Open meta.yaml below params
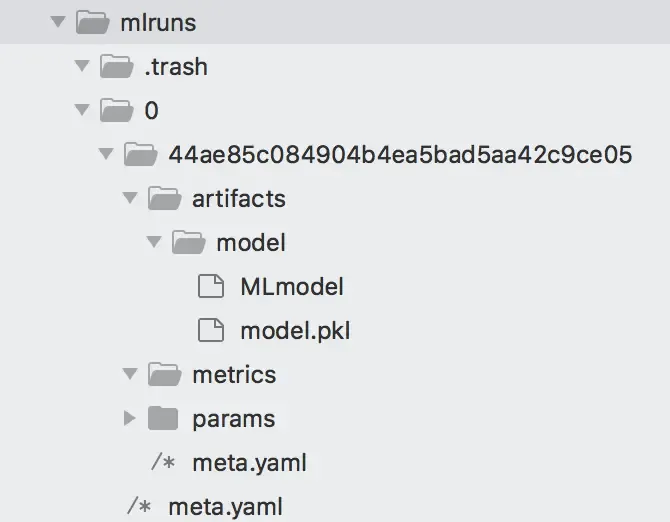Screen dimensions: 670x522 point(250,463)
